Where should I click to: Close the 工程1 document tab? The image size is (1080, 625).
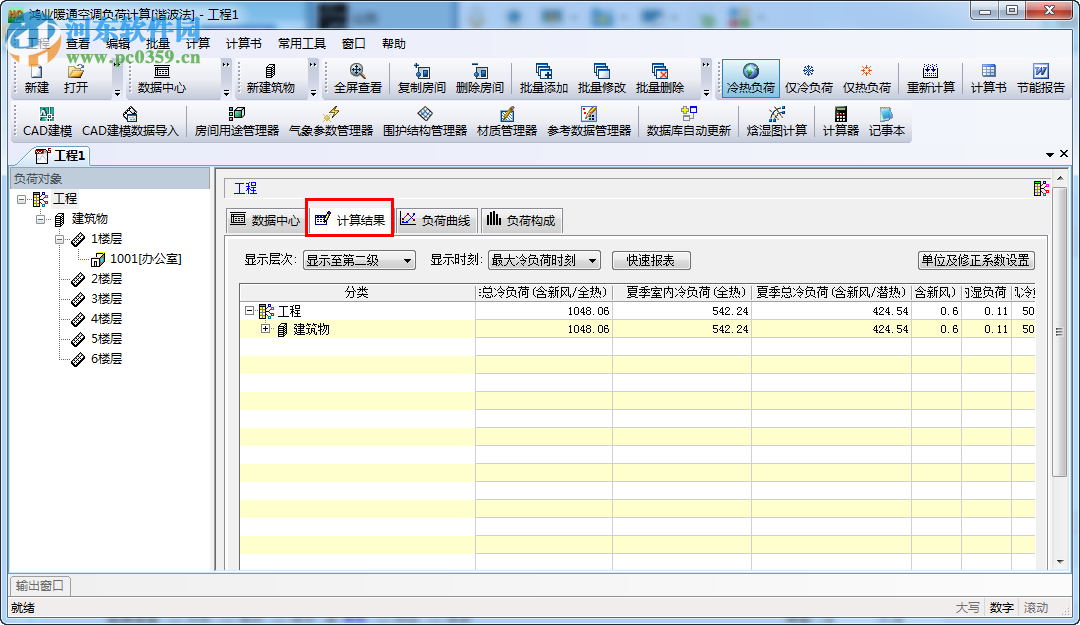point(1064,154)
